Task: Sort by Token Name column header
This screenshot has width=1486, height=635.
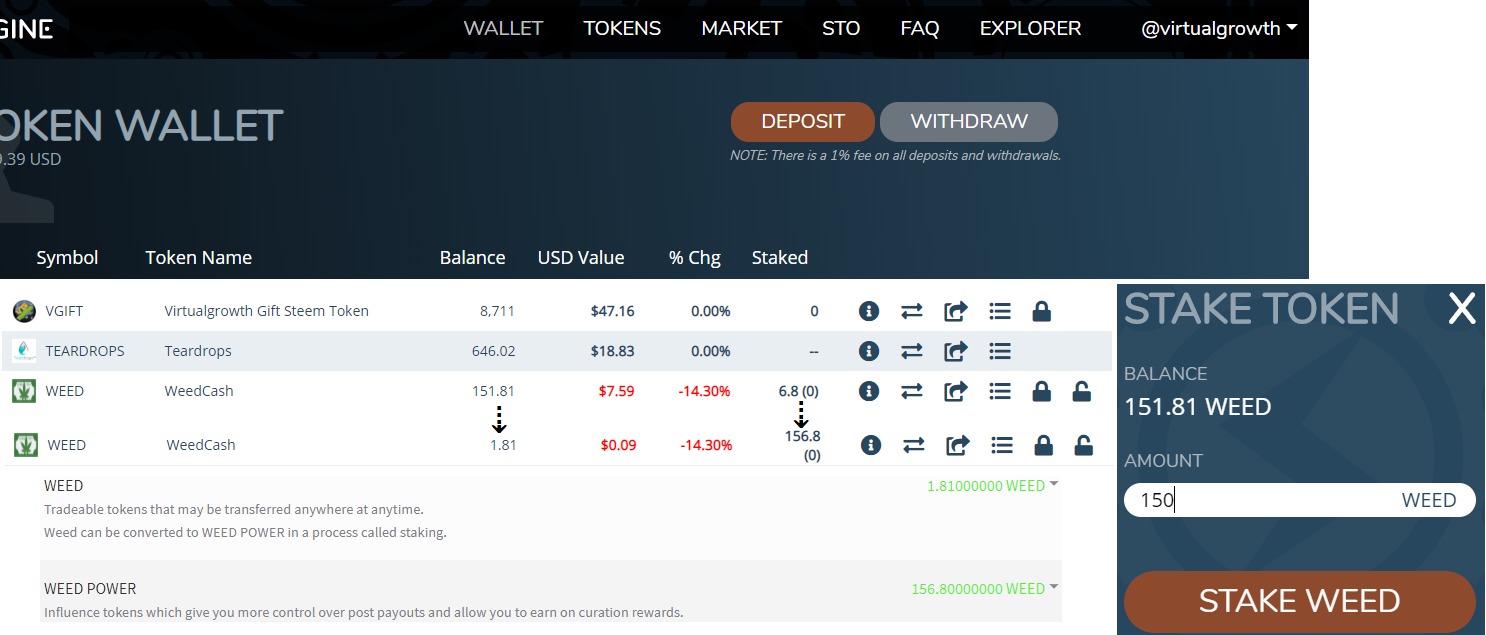Action: 198,257
